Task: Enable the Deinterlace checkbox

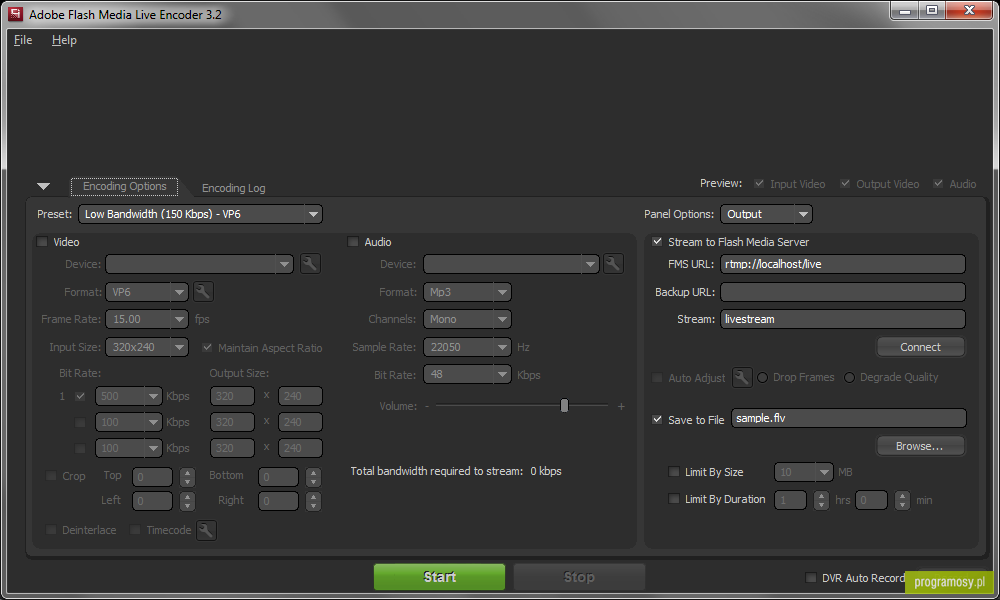Action: click(x=51, y=530)
